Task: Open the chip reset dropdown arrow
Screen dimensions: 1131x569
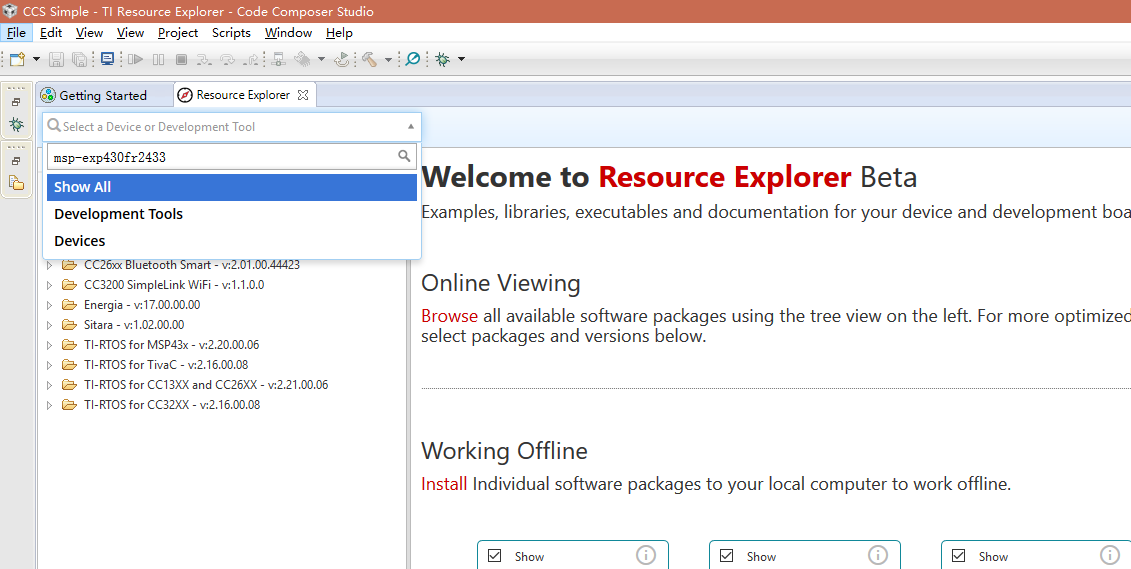Action: (321, 59)
